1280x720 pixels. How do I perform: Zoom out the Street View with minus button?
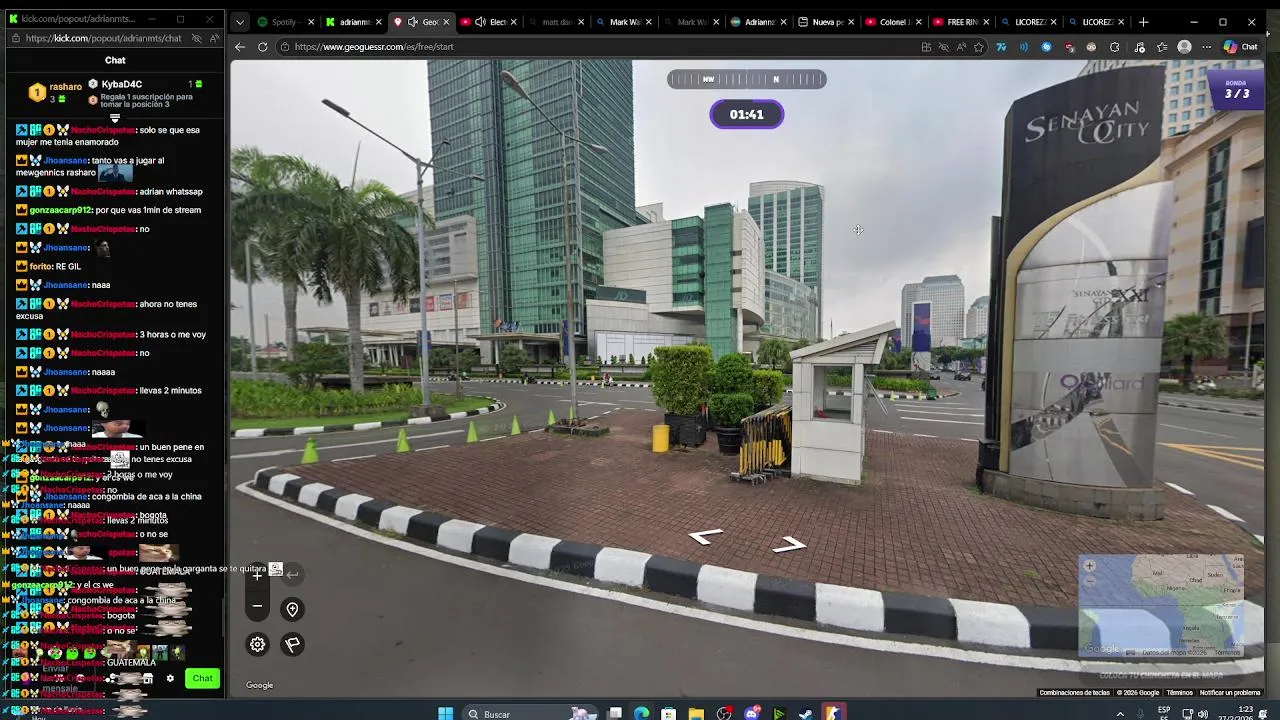click(x=257, y=606)
